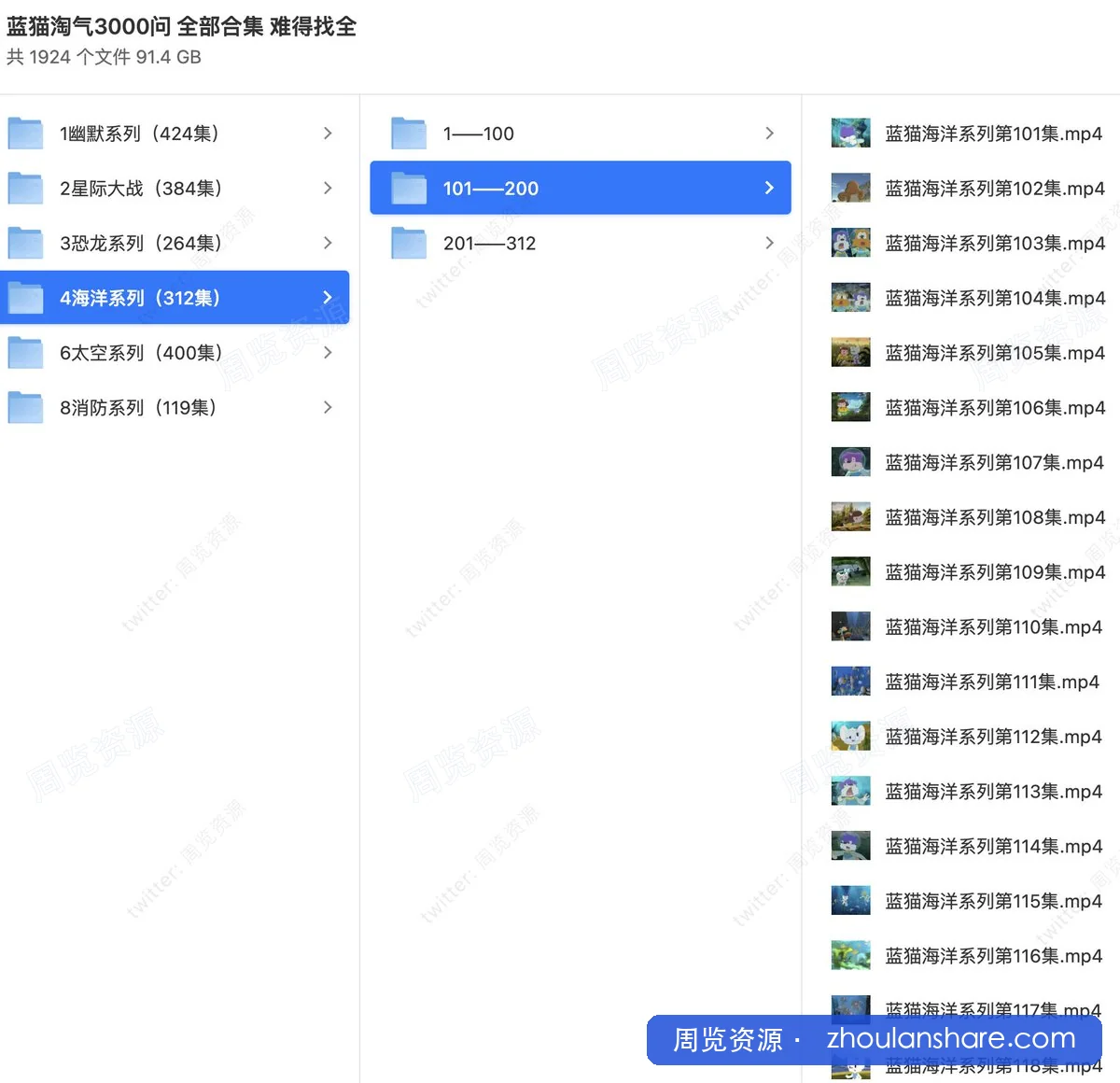
Task: Open the folder icon for 3恐龙系列（264集）
Action: (x=25, y=244)
